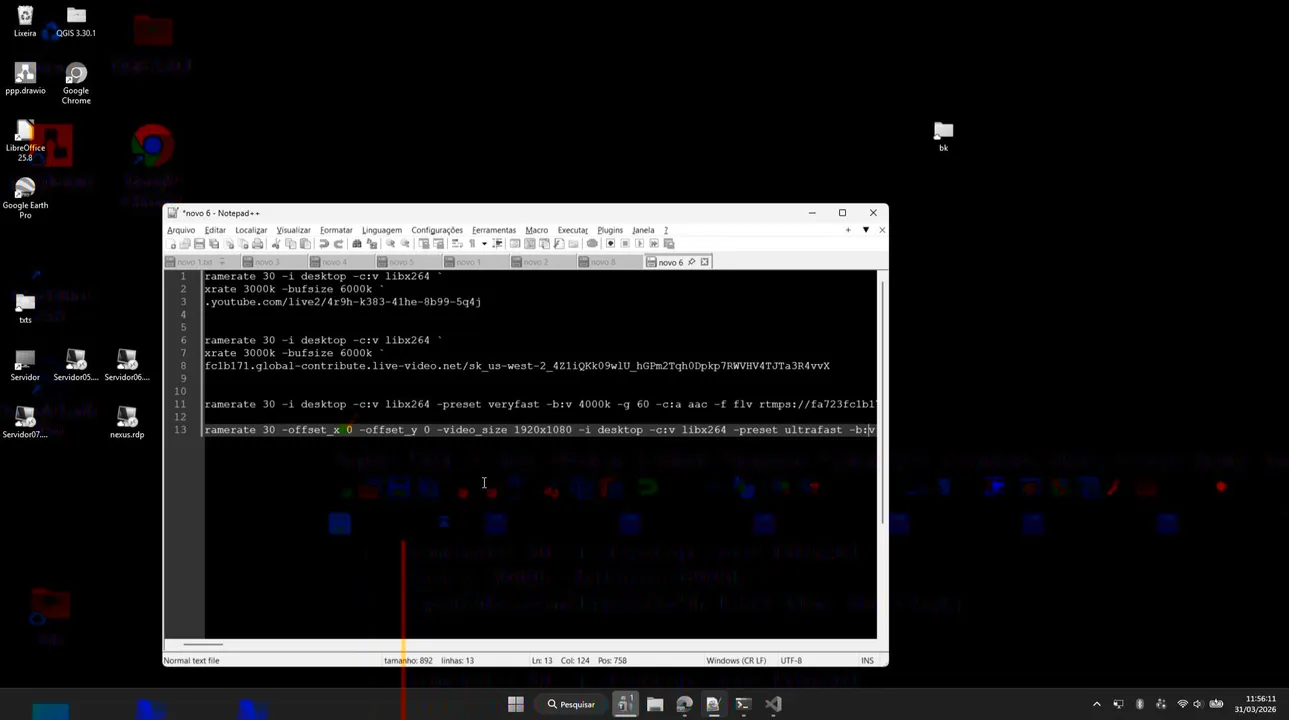Click the Stop Recording macro icon
The width and height of the screenshot is (1289, 720).
point(625,244)
